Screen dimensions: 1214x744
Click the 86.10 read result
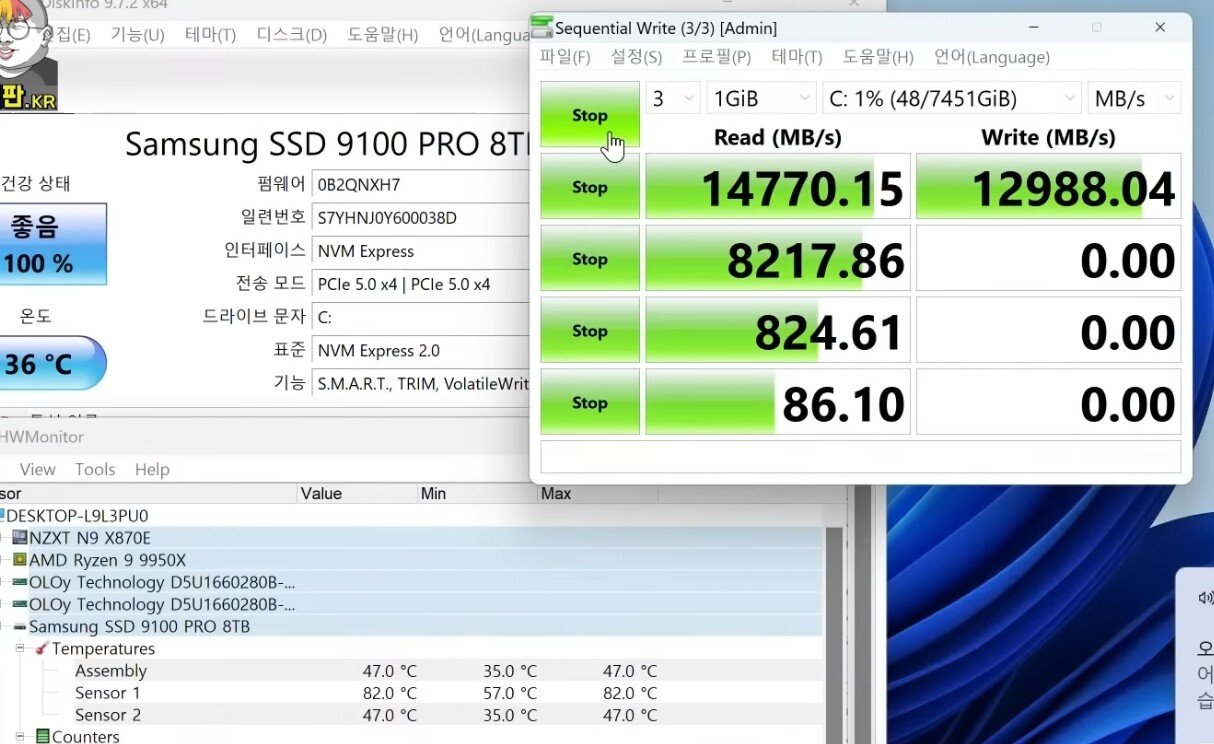pyautogui.click(x=778, y=402)
